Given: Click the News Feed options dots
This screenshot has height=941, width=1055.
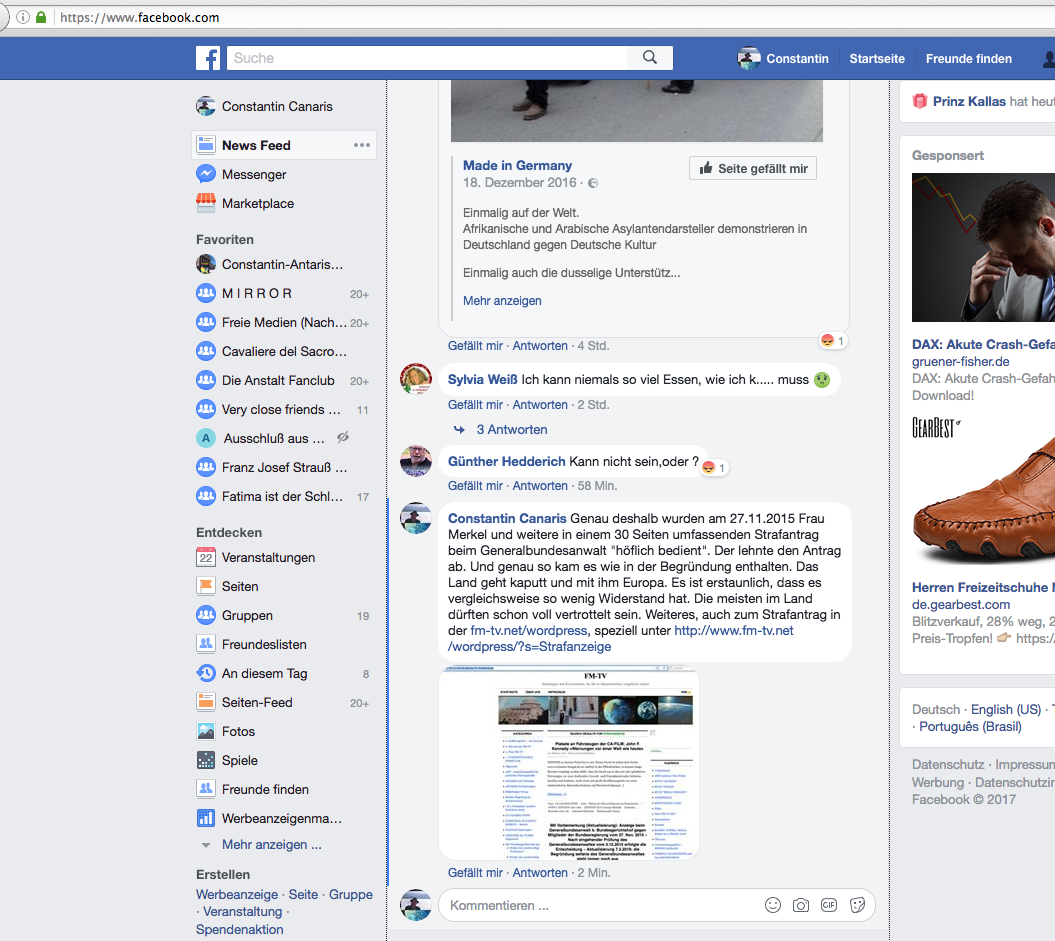Looking at the screenshot, I should 362,145.
